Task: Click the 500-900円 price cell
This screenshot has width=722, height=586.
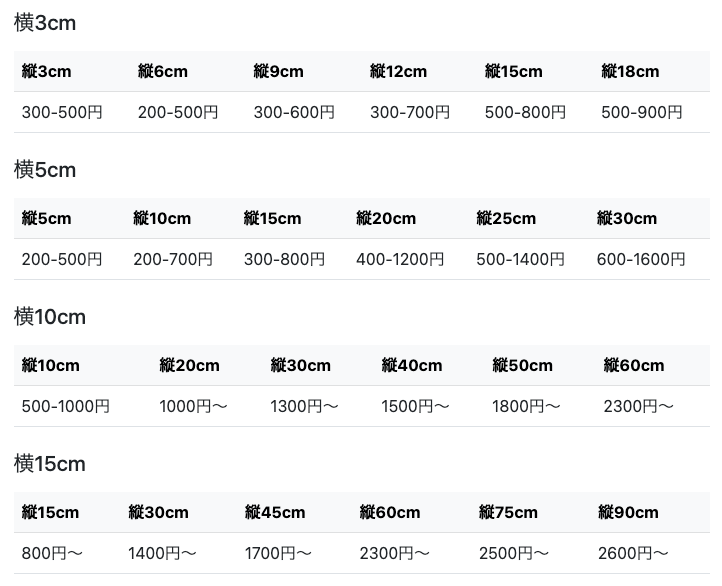Action: (641, 112)
